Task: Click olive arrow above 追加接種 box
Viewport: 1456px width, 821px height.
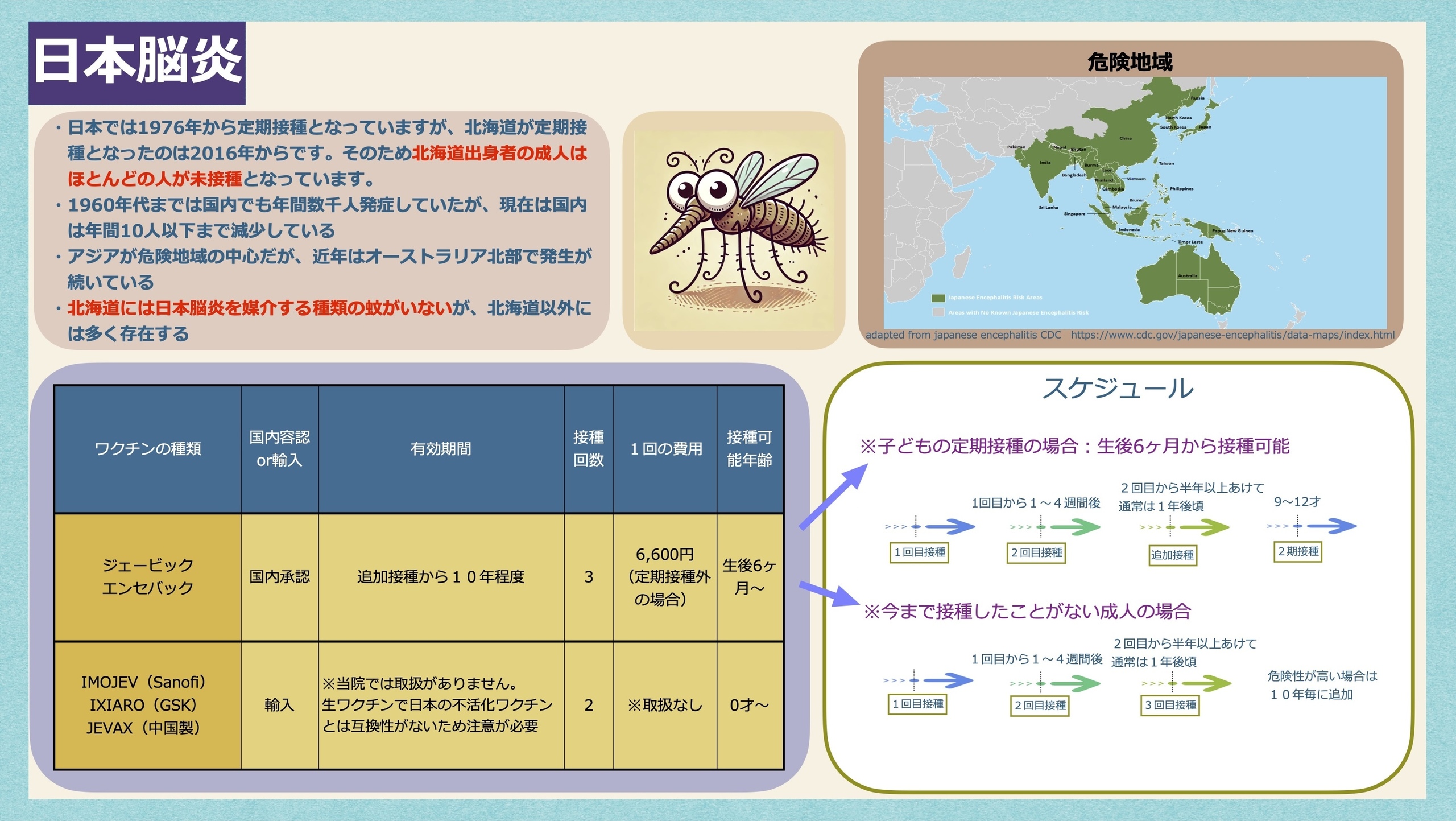Action: point(1203,527)
